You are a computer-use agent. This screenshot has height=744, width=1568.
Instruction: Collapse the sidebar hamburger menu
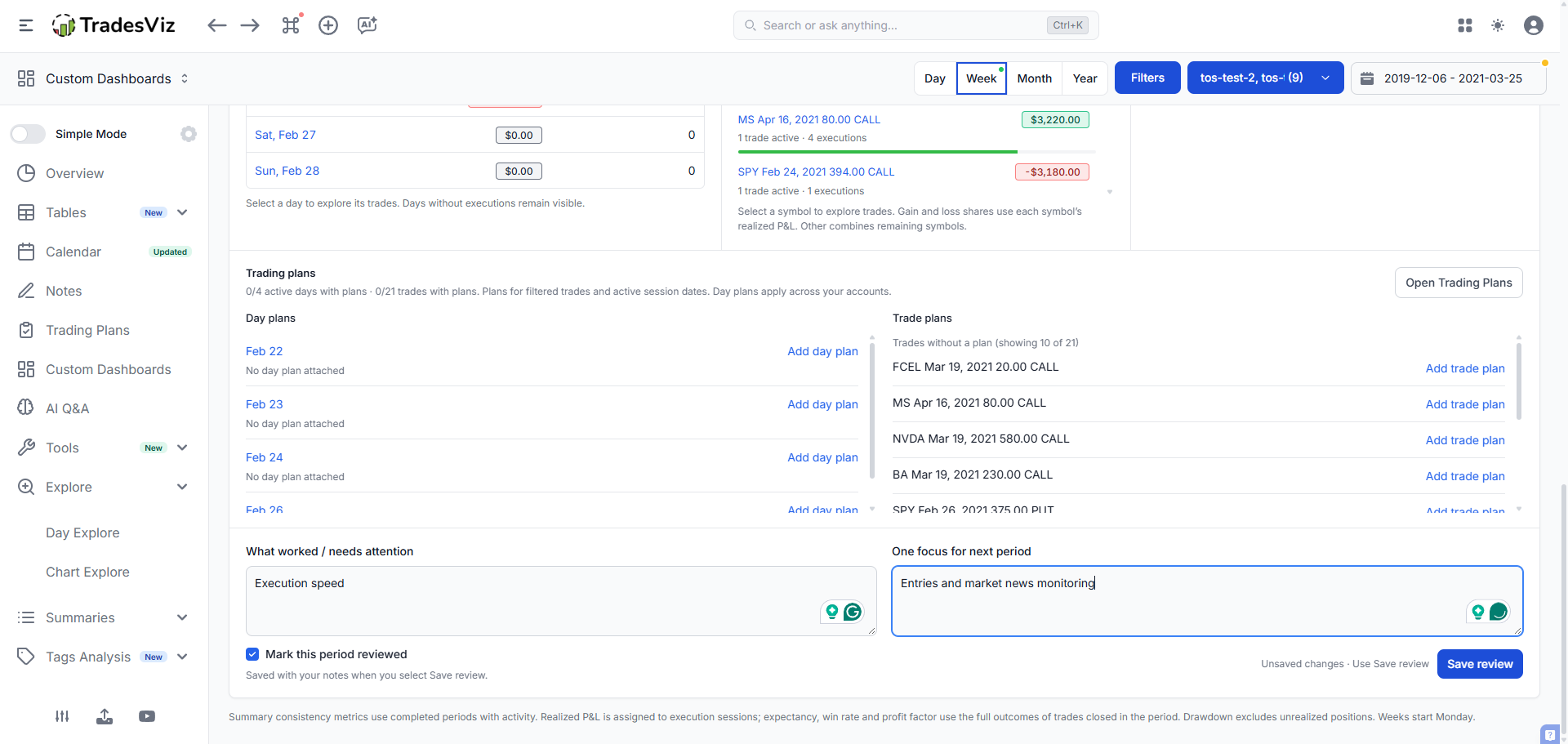(x=26, y=25)
